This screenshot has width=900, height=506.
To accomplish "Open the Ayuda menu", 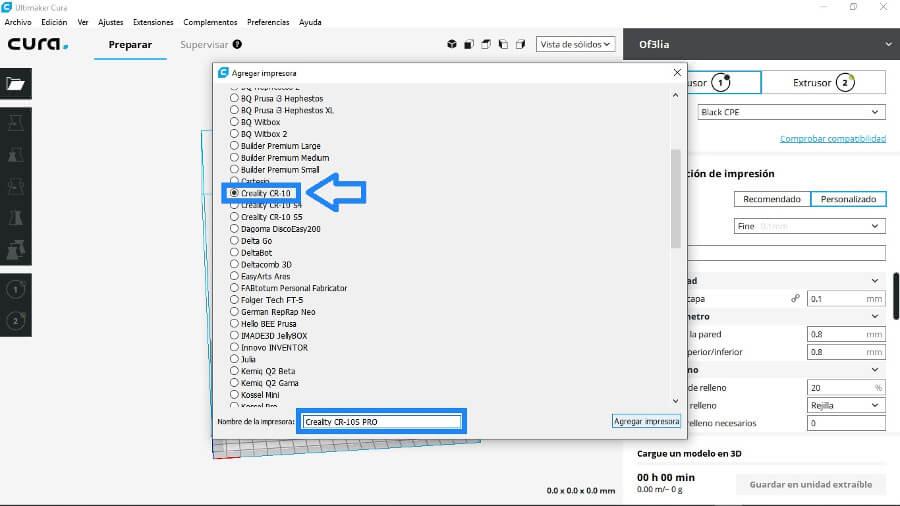I will click(x=310, y=22).
